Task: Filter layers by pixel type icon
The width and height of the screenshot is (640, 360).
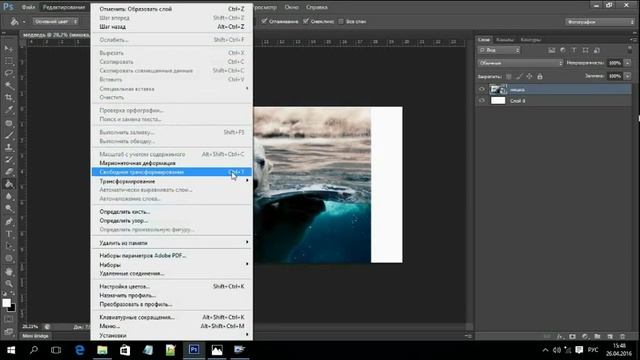Action: (552, 50)
